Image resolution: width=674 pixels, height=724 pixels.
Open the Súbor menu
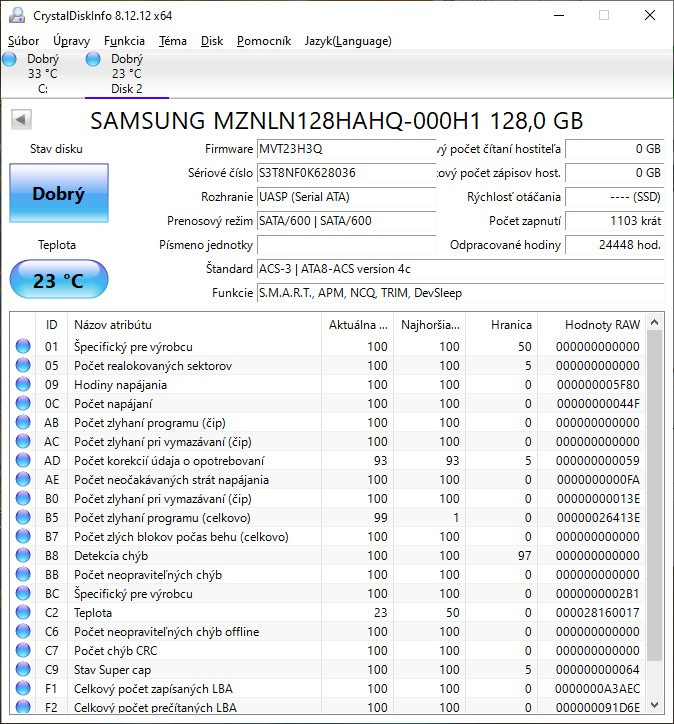coord(24,41)
